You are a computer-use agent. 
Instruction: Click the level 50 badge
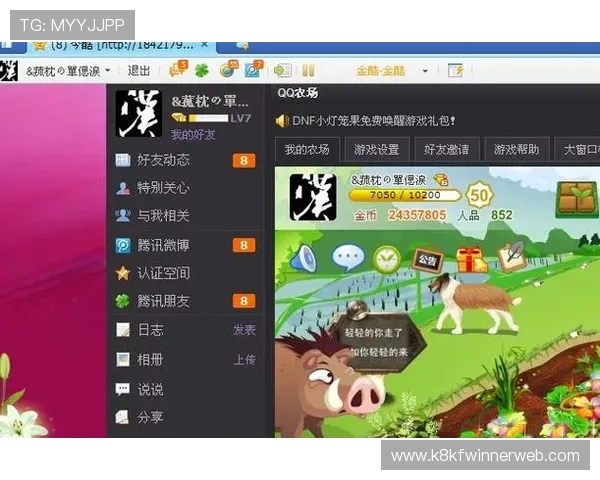479,195
